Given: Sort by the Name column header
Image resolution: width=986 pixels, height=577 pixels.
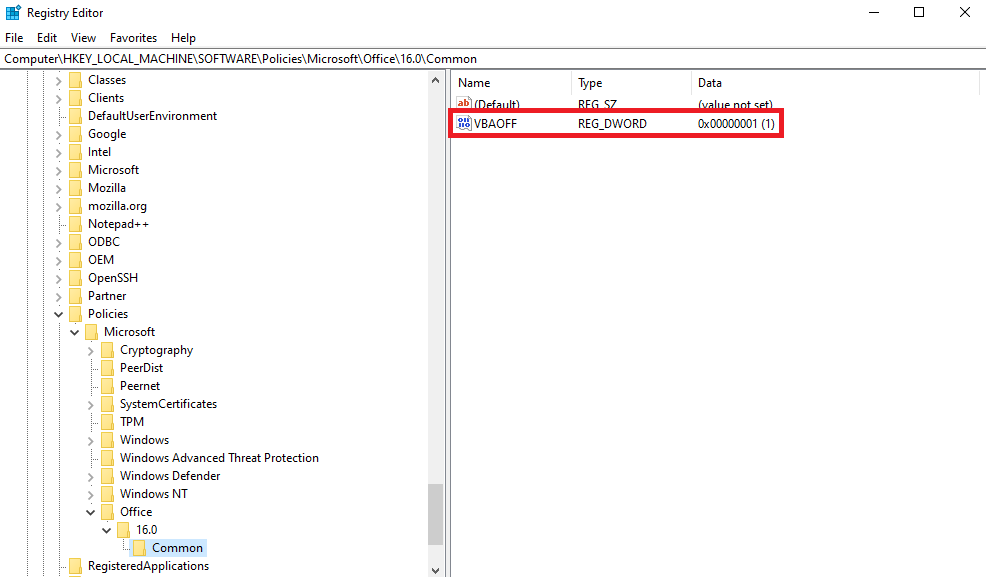Looking at the screenshot, I should click(511, 83).
